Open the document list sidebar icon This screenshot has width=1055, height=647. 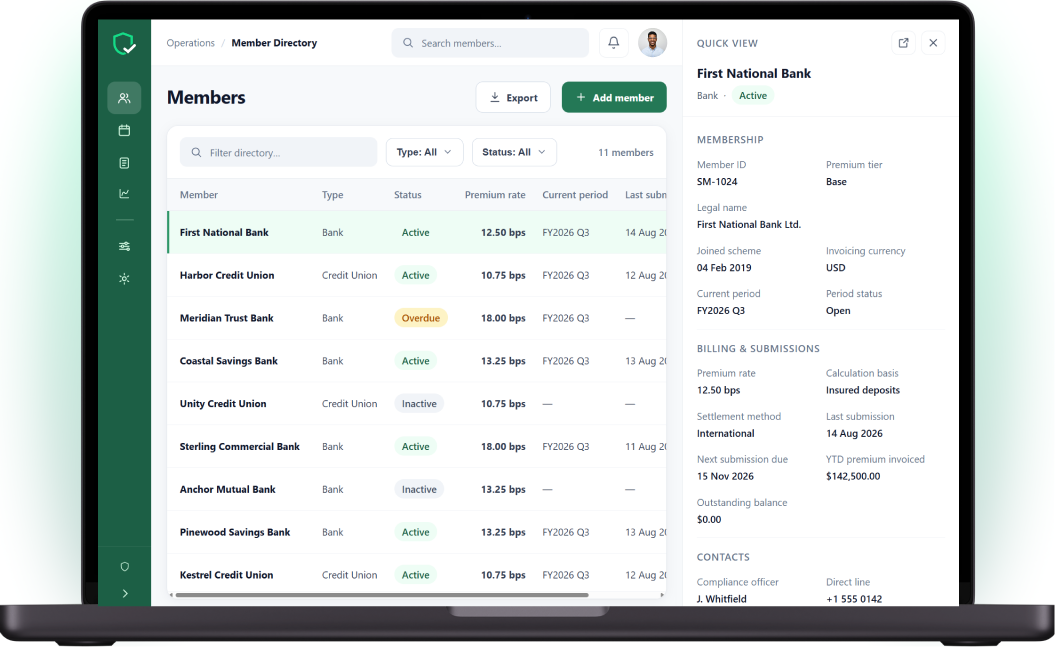(124, 163)
